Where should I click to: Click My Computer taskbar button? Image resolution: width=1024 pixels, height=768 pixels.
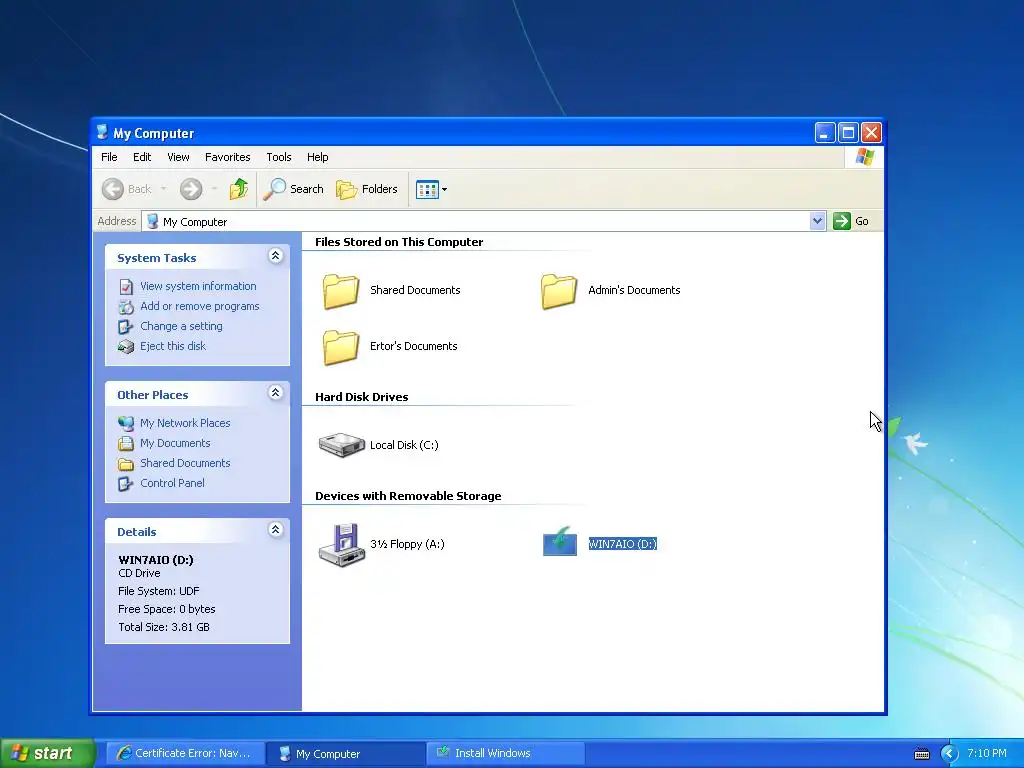345,754
